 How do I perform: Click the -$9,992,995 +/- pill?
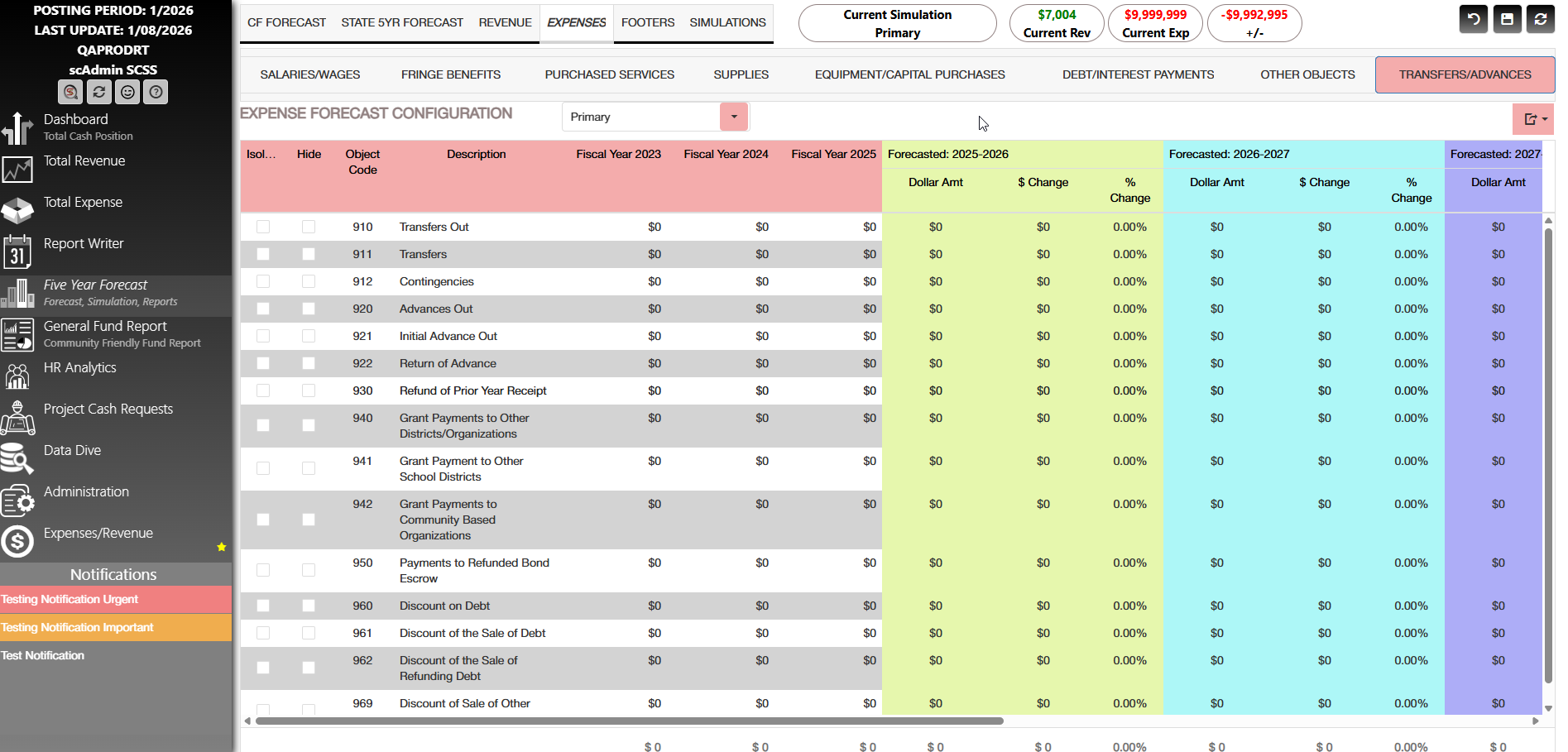(1254, 23)
